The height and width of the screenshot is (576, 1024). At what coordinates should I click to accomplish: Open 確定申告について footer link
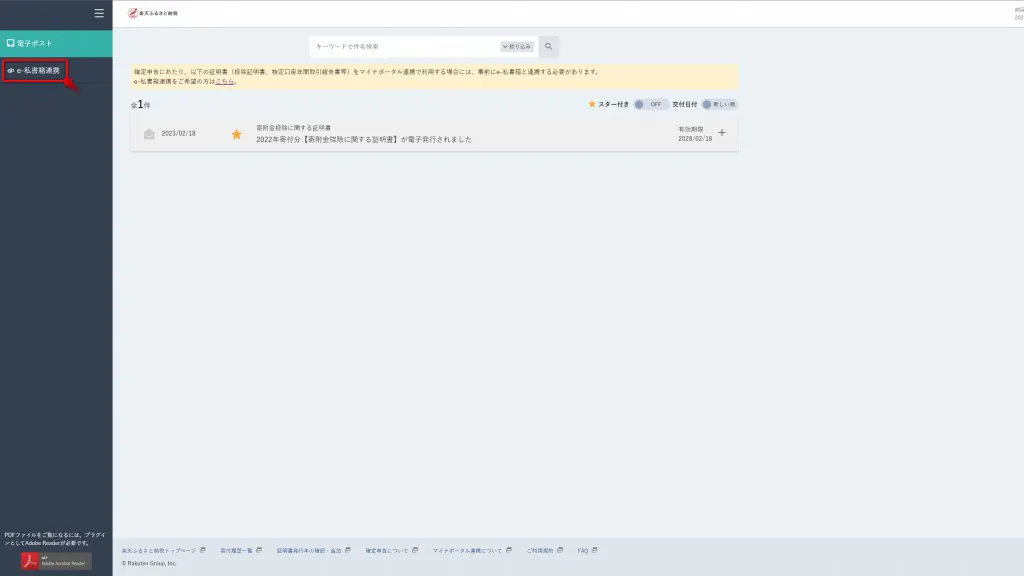(x=387, y=550)
